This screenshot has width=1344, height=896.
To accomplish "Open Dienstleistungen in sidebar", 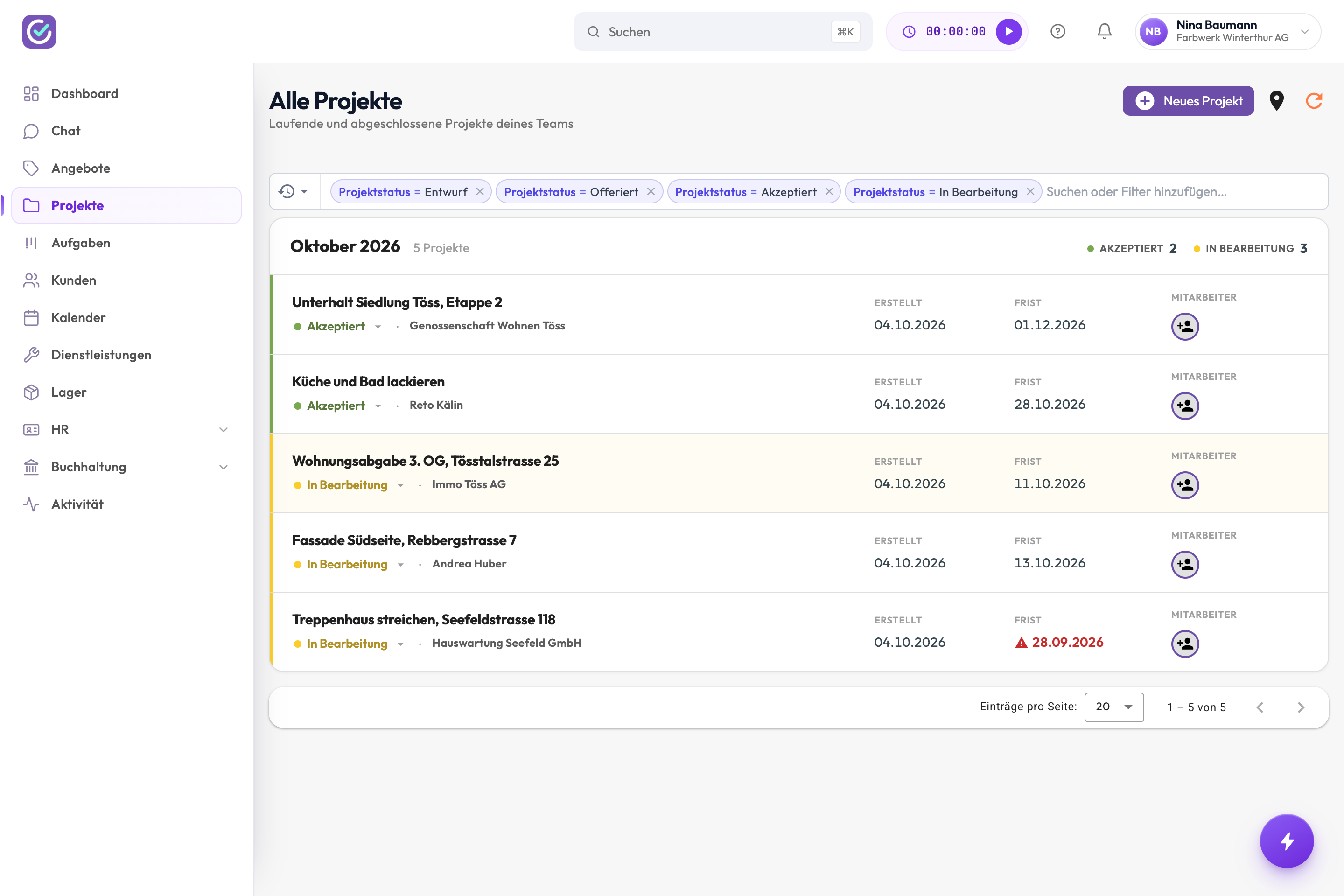I will tap(126, 355).
